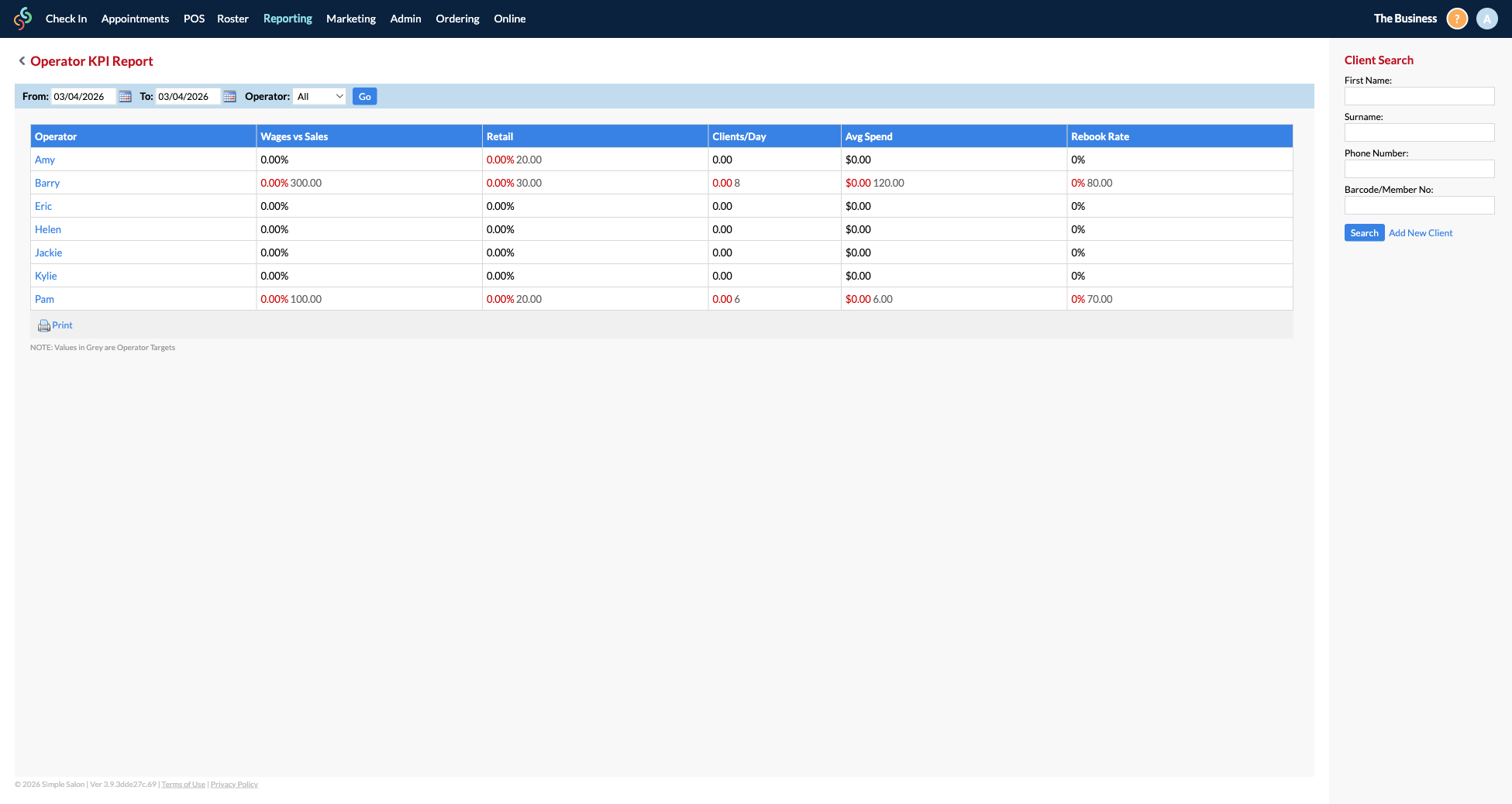The image size is (1512, 804).
Task: Click the Simple Salon logo
Action: 22,18
